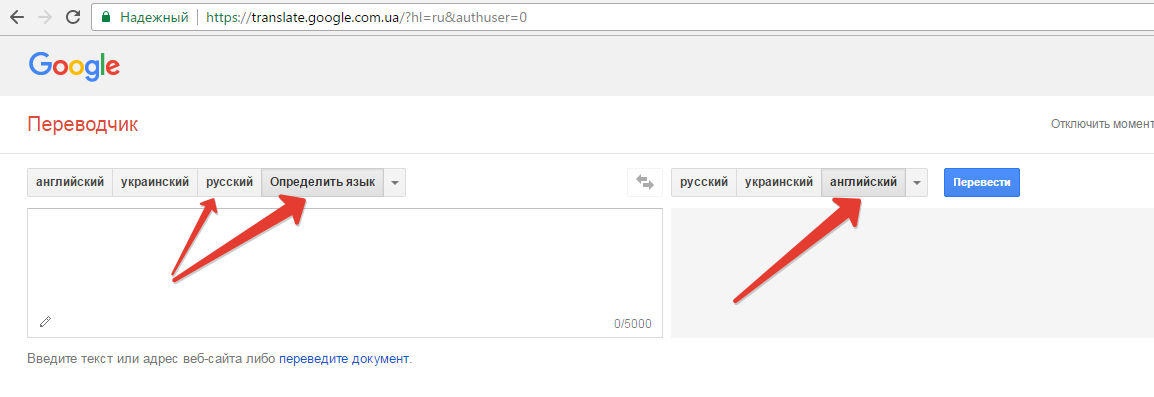Click the translation output panel

point(913,273)
